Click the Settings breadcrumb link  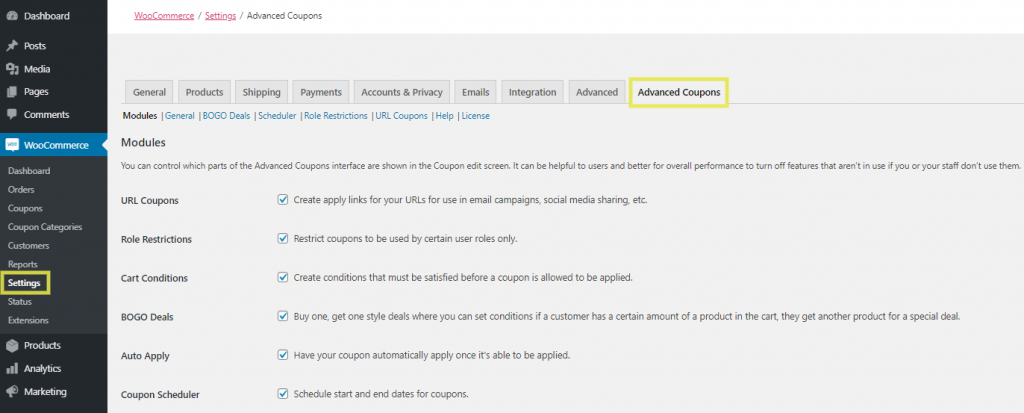point(220,16)
